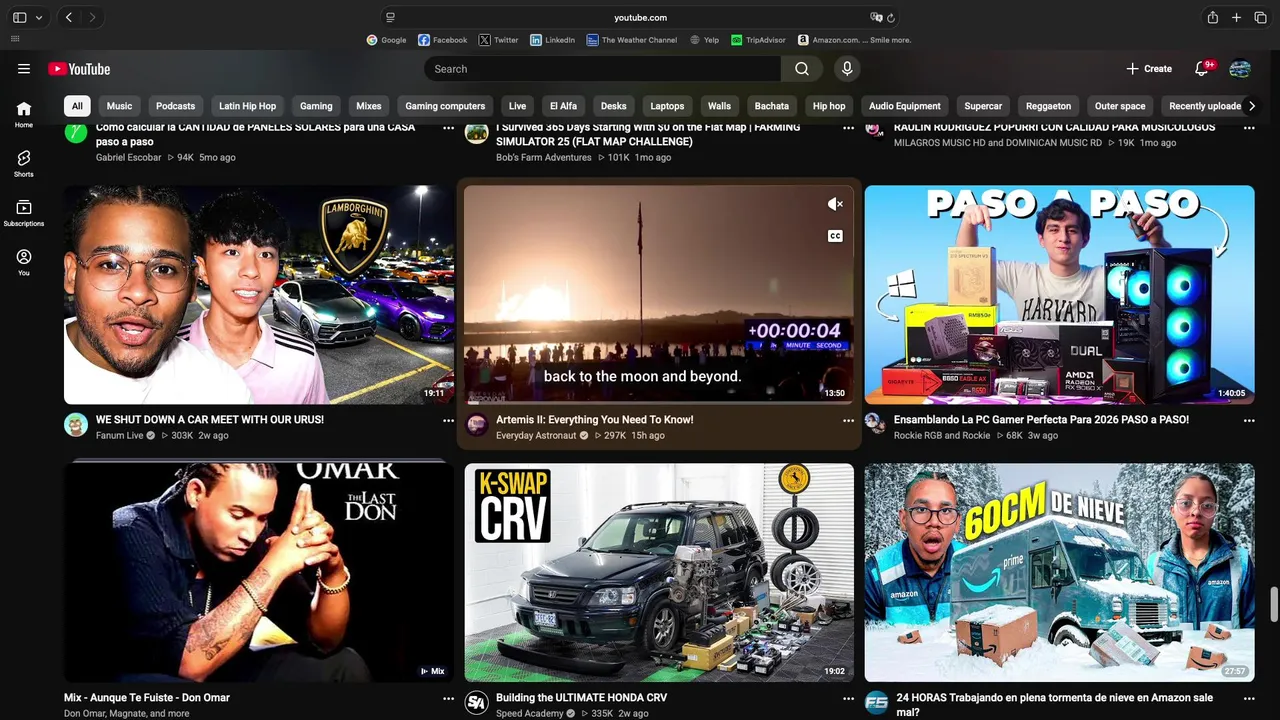Go back in Safari
The height and width of the screenshot is (720, 1280).
tap(69, 17)
